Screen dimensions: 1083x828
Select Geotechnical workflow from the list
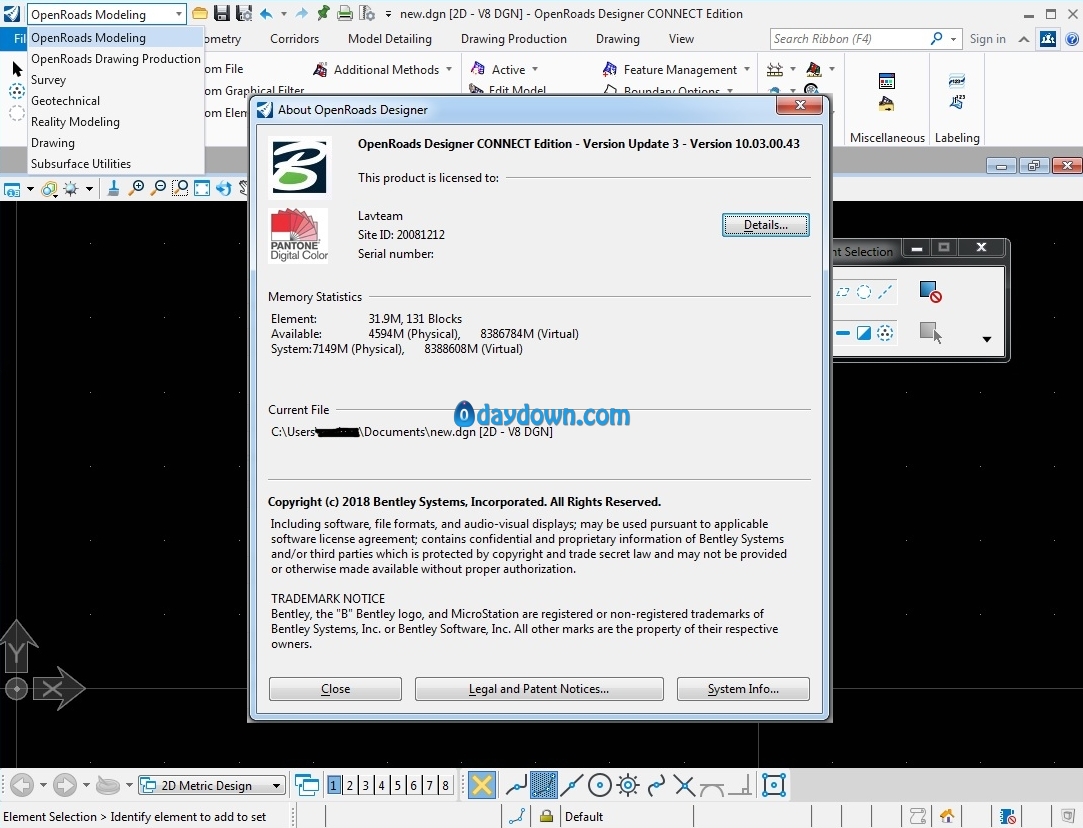click(116, 101)
